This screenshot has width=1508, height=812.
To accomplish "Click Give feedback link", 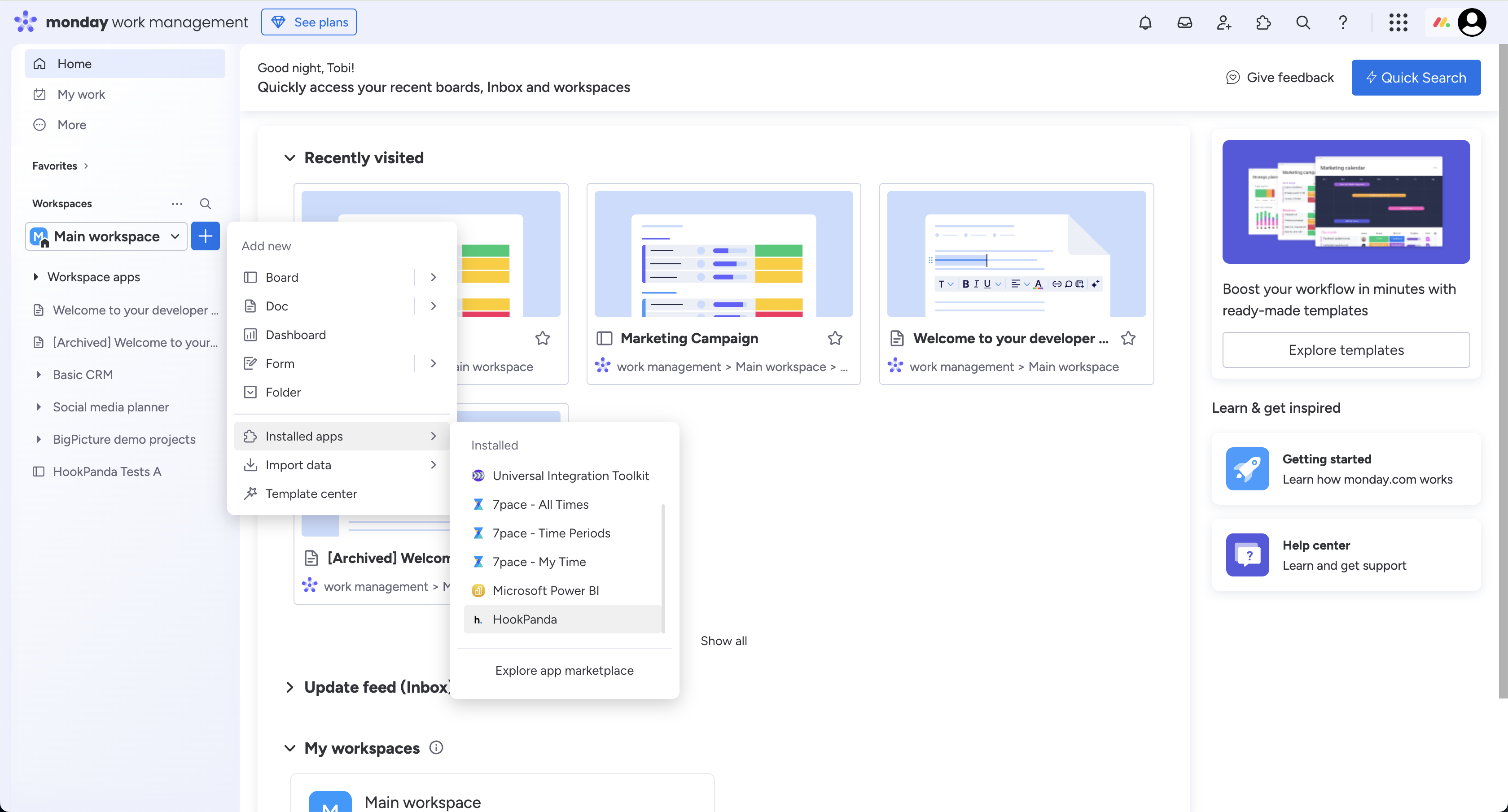I will tap(1280, 78).
